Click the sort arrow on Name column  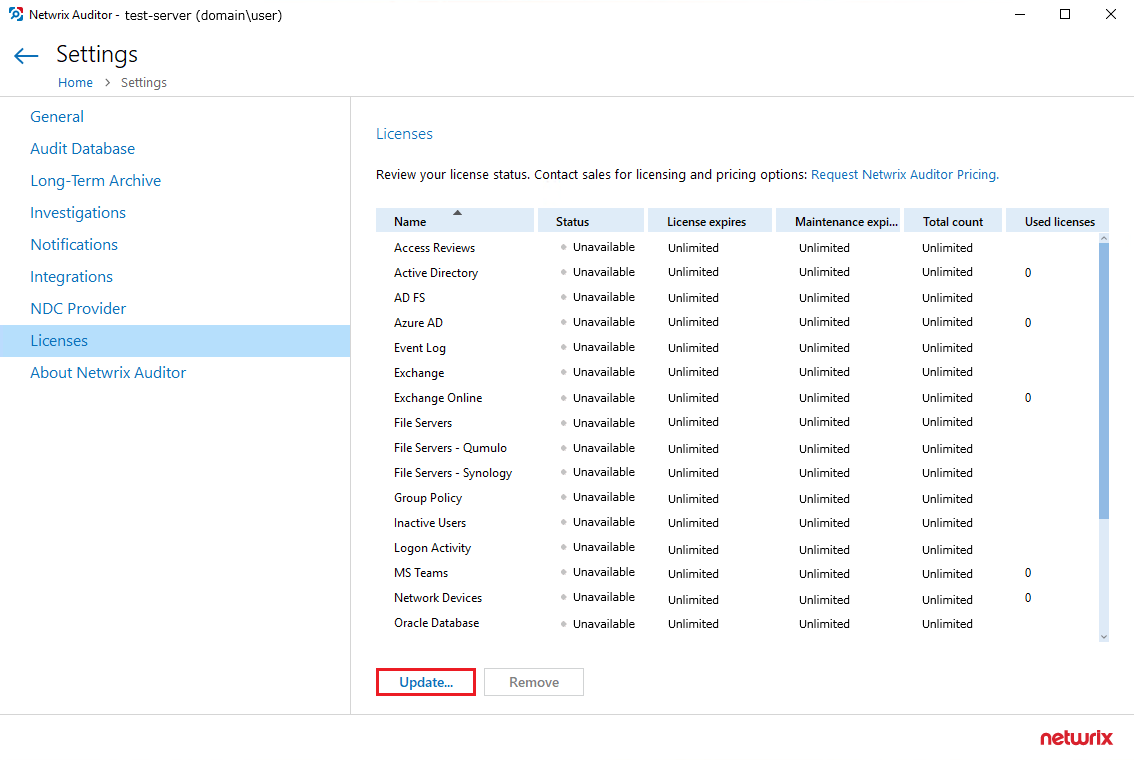pyautogui.click(x=457, y=212)
